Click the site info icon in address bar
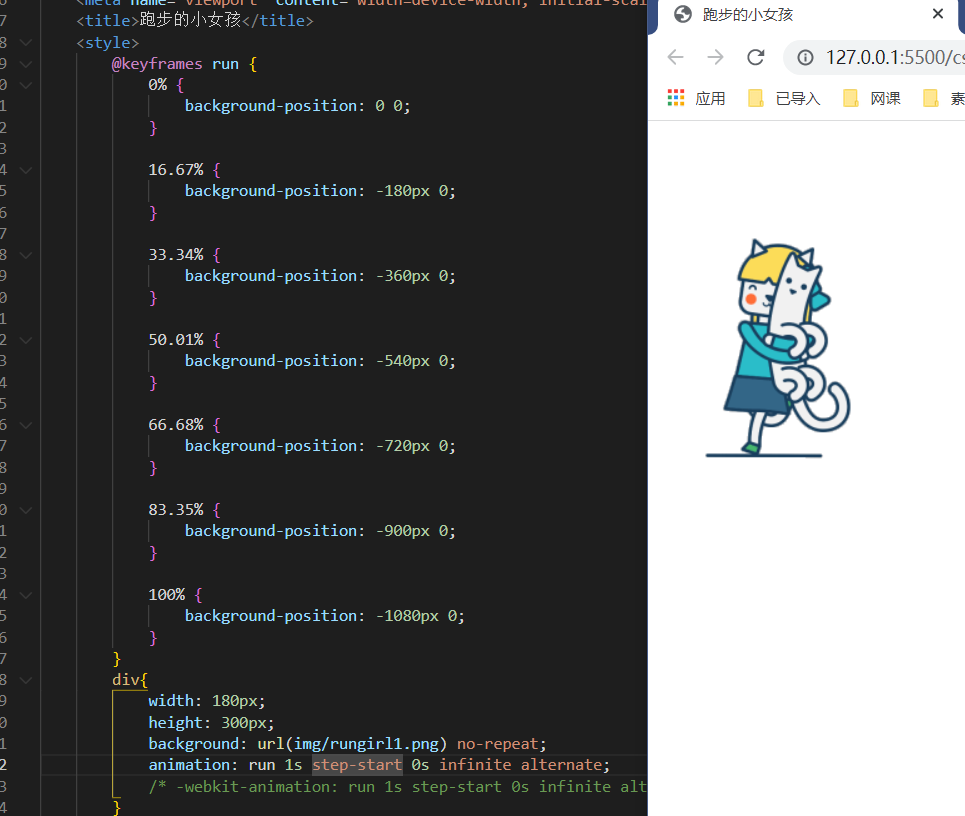Image resolution: width=965 pixels, height=816 pixels. [x=805, y=58]
